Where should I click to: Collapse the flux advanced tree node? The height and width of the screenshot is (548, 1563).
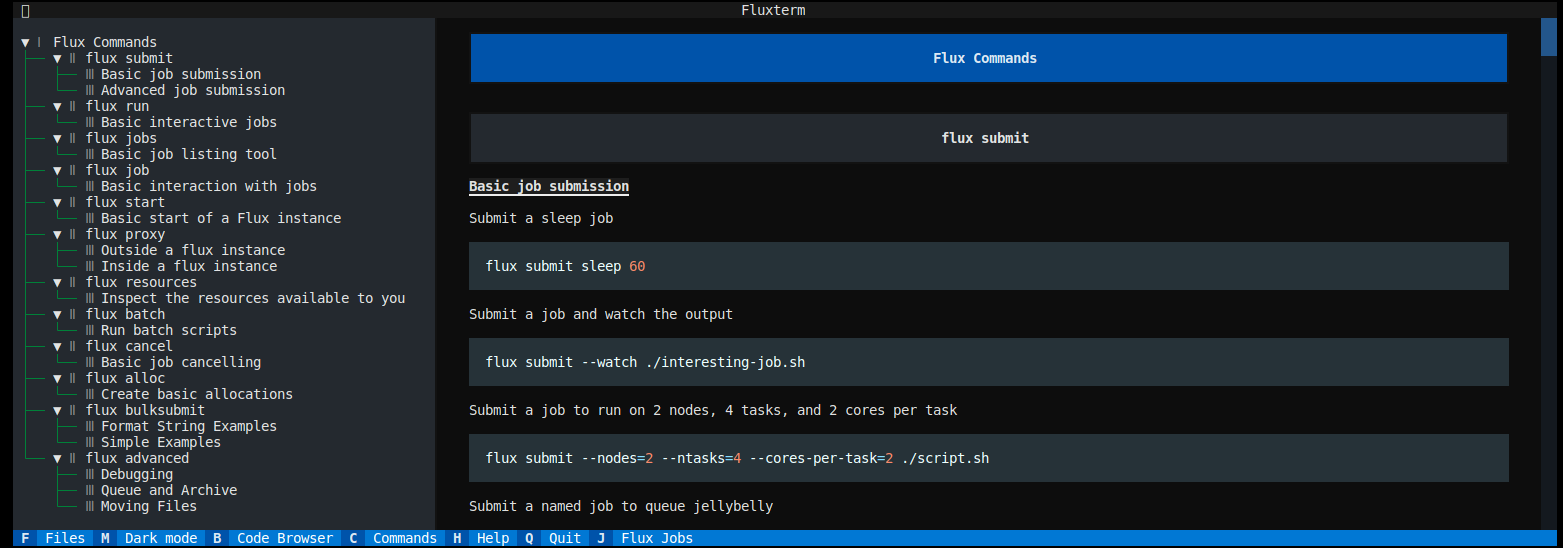(57, 458)
